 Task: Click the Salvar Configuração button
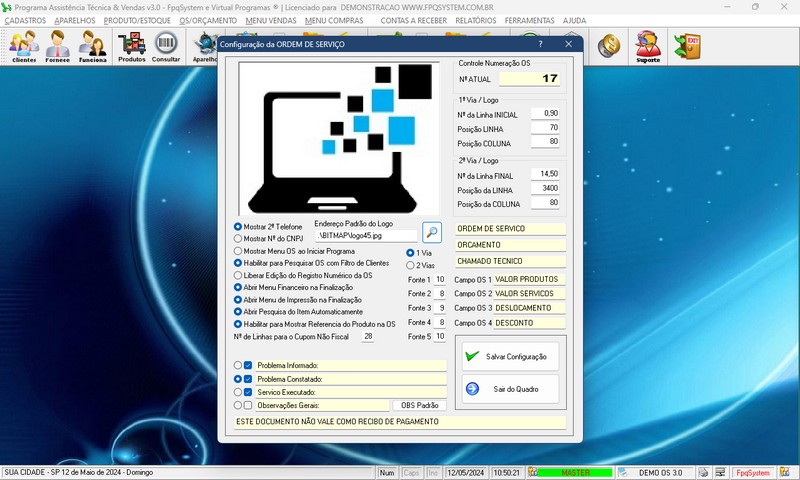(509, 356)
